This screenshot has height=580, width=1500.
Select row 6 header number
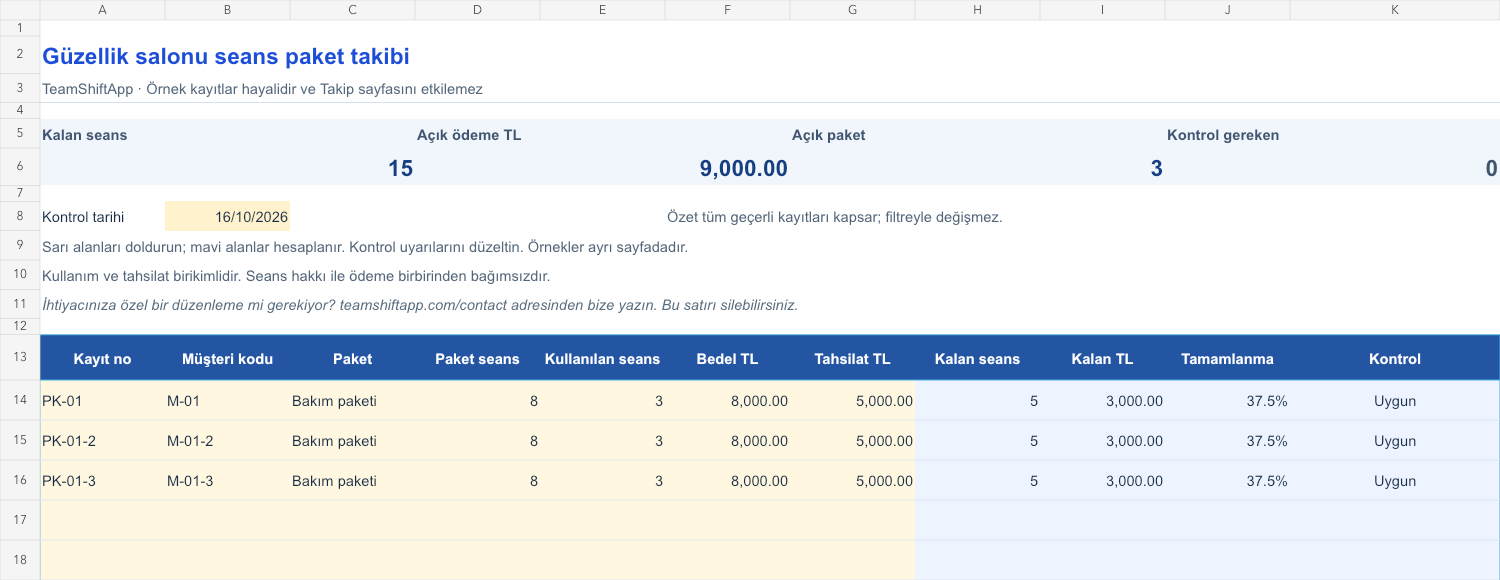click(20, 167)
